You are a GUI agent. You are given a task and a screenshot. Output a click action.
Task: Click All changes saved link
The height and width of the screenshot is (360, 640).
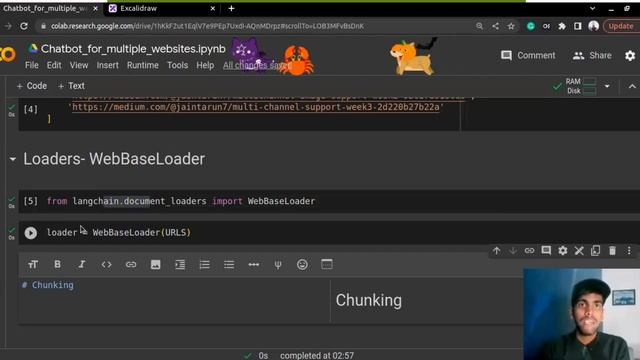pos(257,65)
